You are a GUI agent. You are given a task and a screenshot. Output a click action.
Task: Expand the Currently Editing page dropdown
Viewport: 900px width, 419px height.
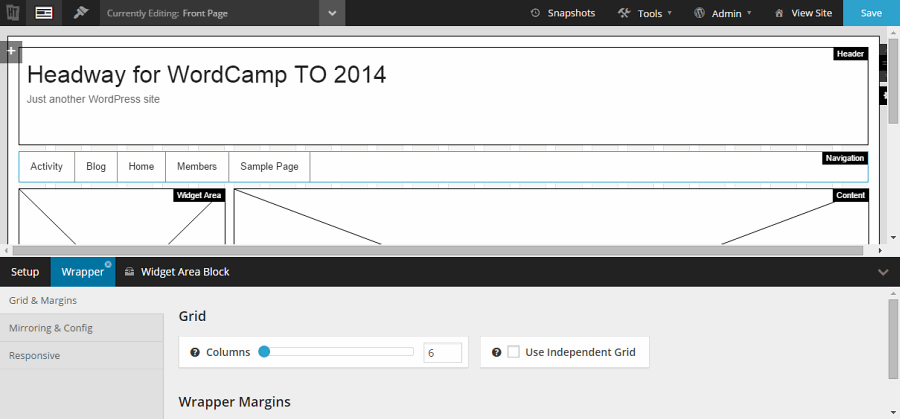tap(332, 13)
